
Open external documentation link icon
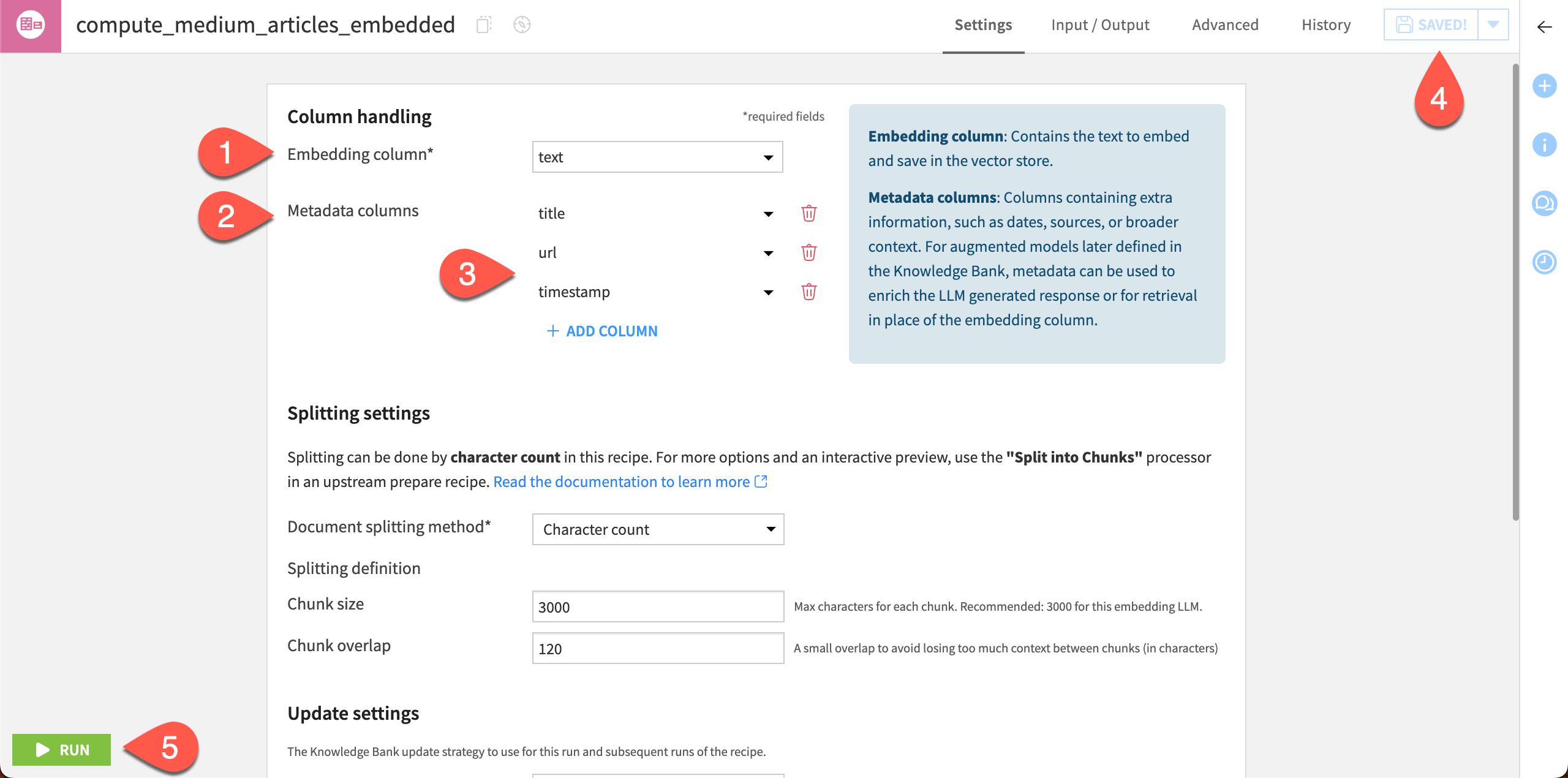point(761,482)
